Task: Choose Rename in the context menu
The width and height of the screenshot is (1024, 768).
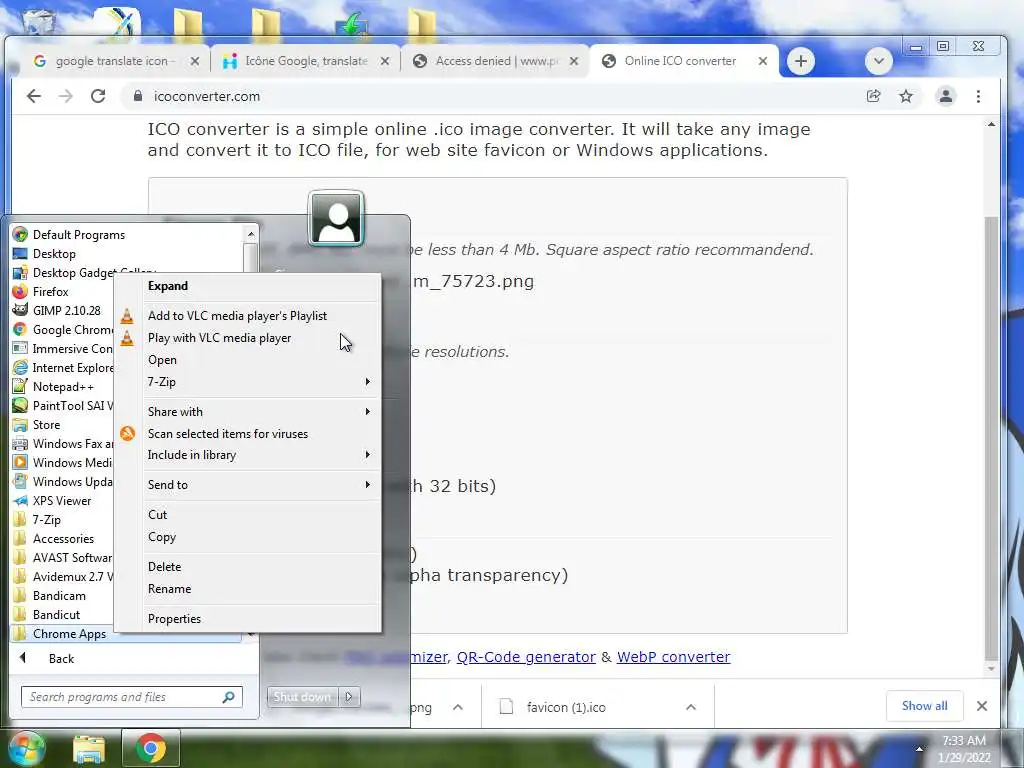Action: (x=248, y=589)
